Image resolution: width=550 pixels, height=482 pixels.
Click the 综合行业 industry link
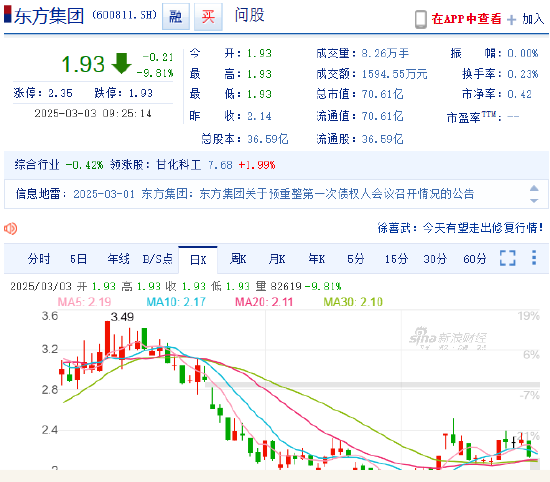[x=37, y=165]
